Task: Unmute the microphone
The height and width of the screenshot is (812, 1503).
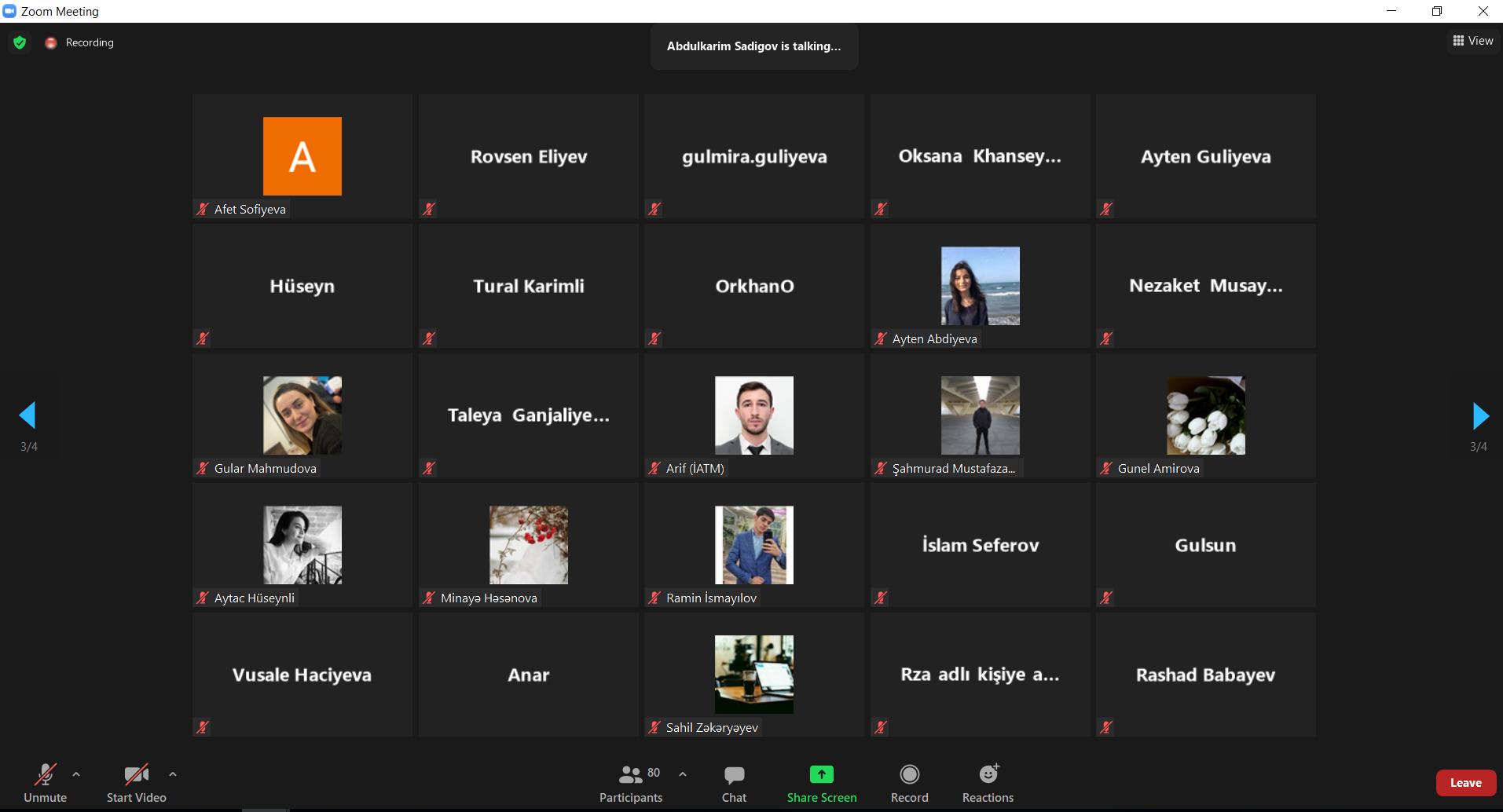Action: tap(46, 783)
